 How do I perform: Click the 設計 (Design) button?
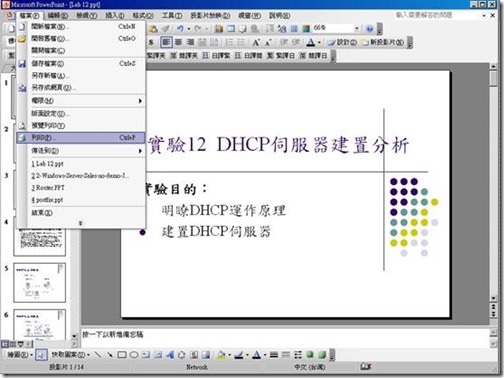click(342, 42)
